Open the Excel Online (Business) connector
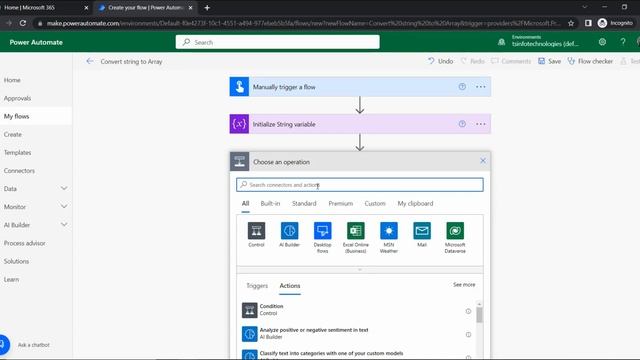640x360 pixels. [356, 231]
